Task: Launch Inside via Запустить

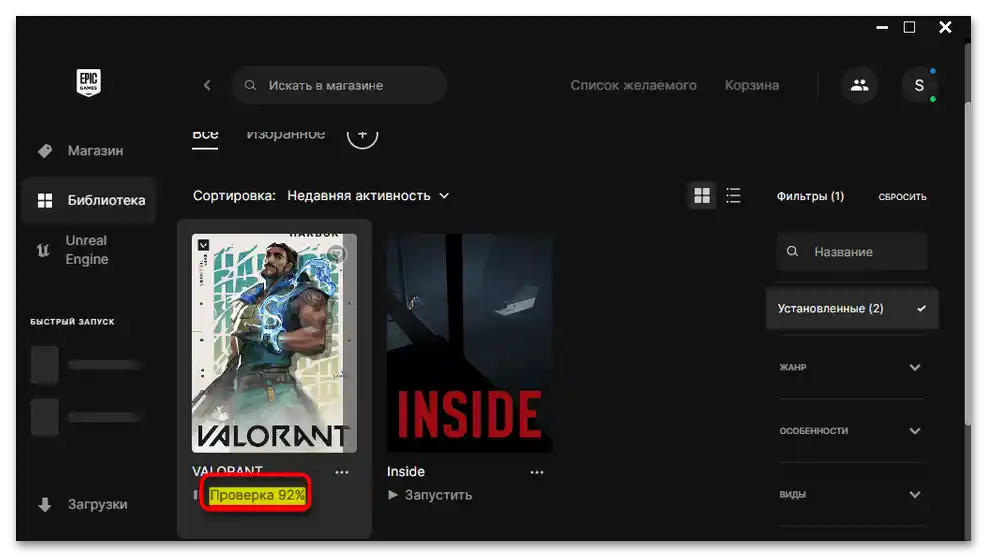Action: pyautogui.click(x=438, y=495)
